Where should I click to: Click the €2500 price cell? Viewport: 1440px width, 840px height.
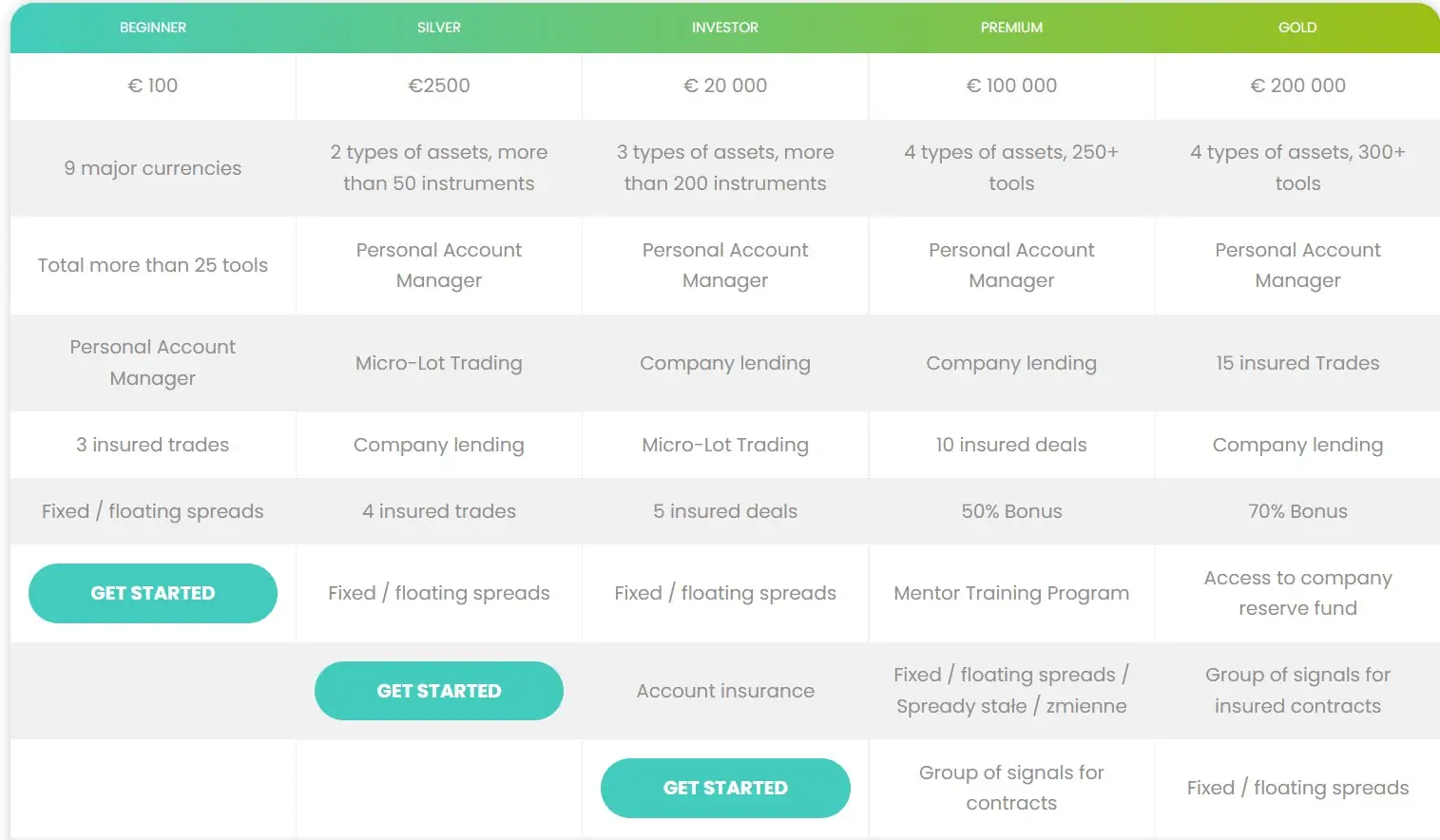439,86
